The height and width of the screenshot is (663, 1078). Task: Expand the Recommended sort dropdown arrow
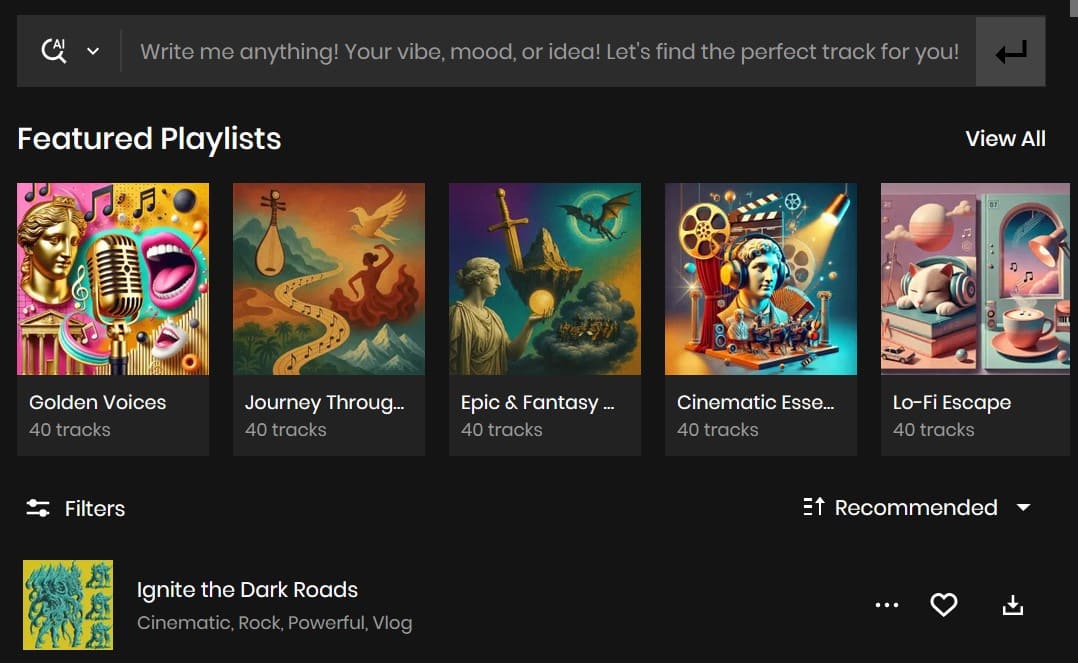click(1023, 507)
